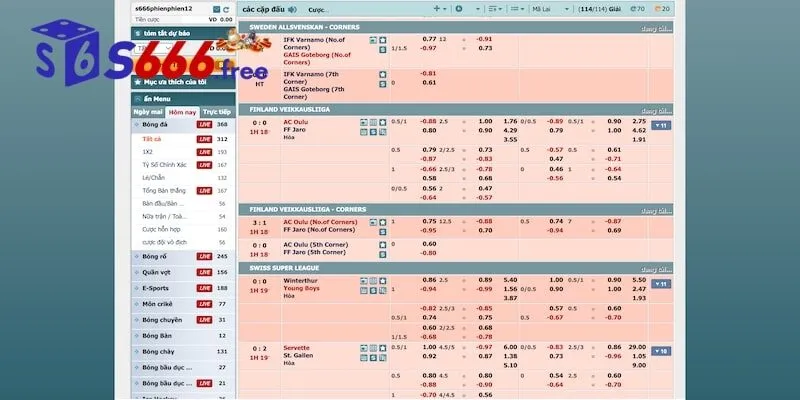Click the favorite star for AC Oulu match

[383, 122]
